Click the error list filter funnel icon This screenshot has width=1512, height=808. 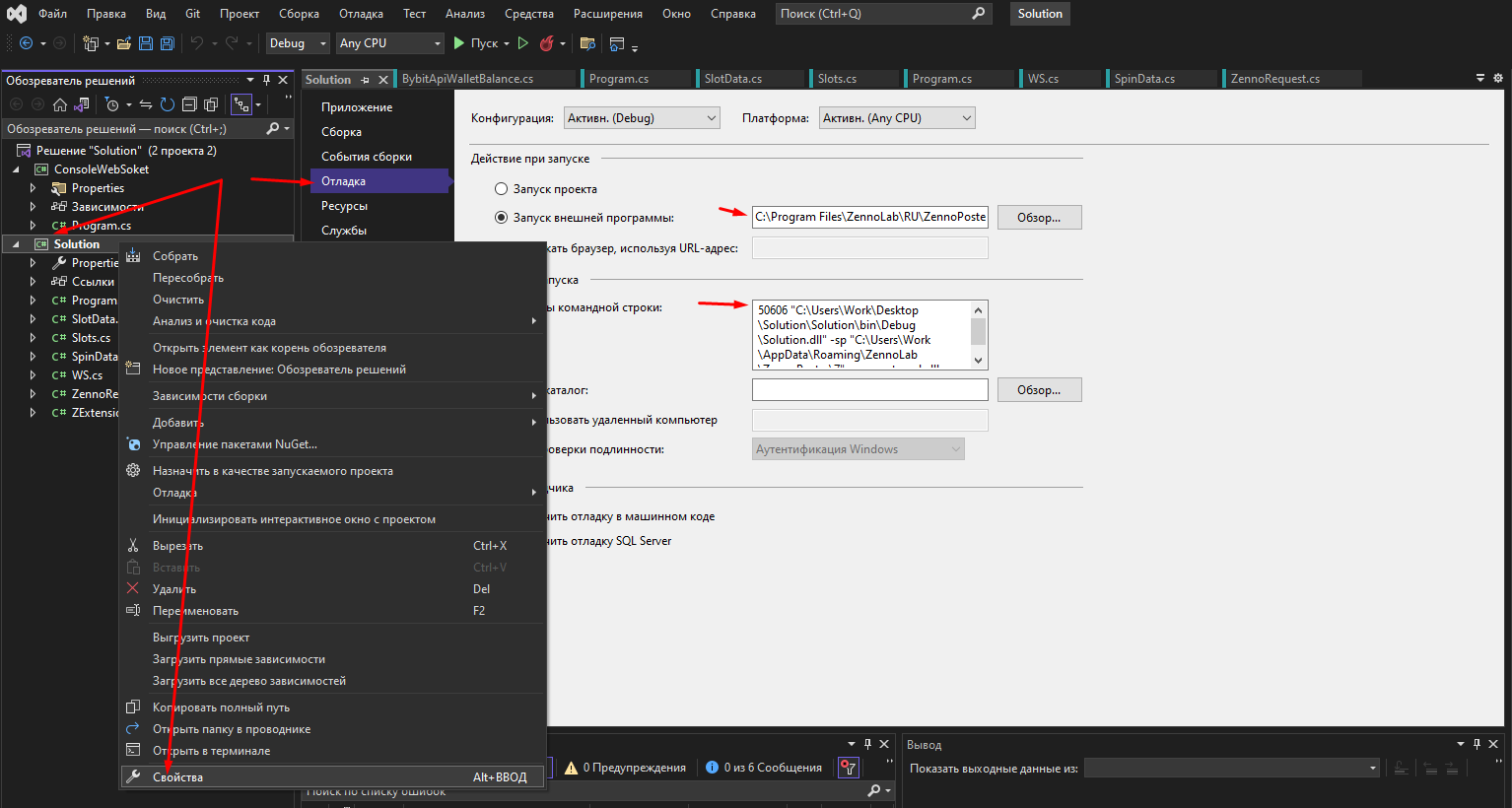(848, 768)
